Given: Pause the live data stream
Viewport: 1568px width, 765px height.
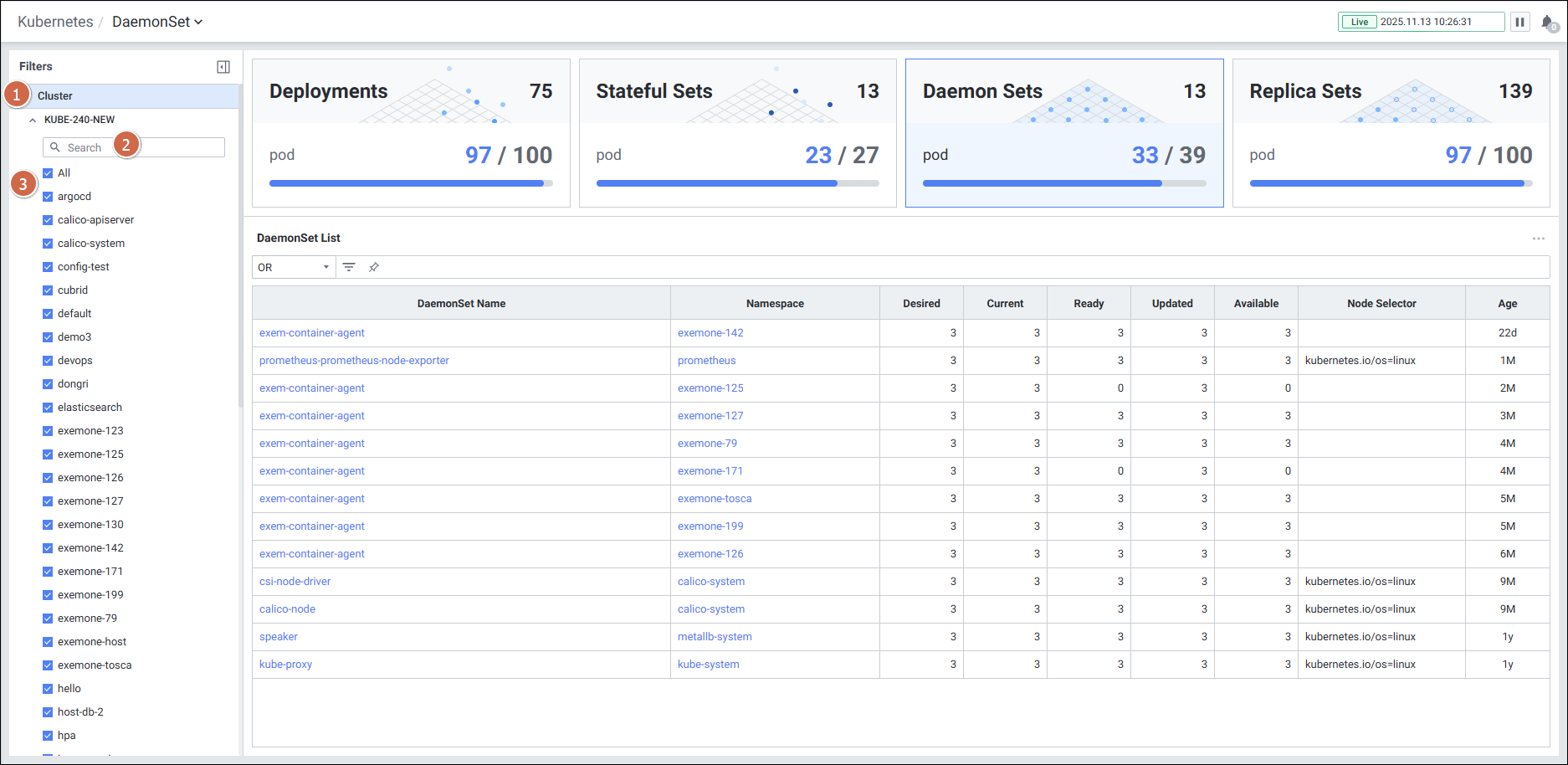Looking at the screenshot, I should pos(1519,22).
